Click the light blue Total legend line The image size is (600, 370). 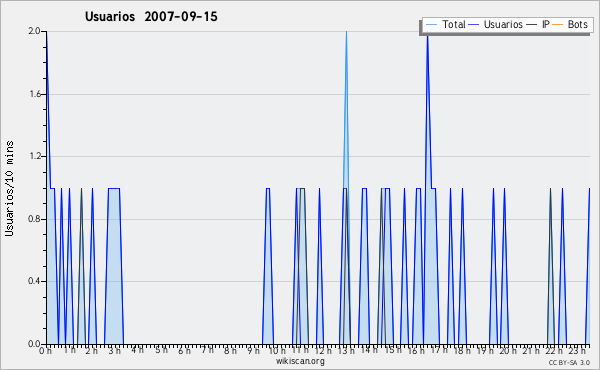click(432, 25)
